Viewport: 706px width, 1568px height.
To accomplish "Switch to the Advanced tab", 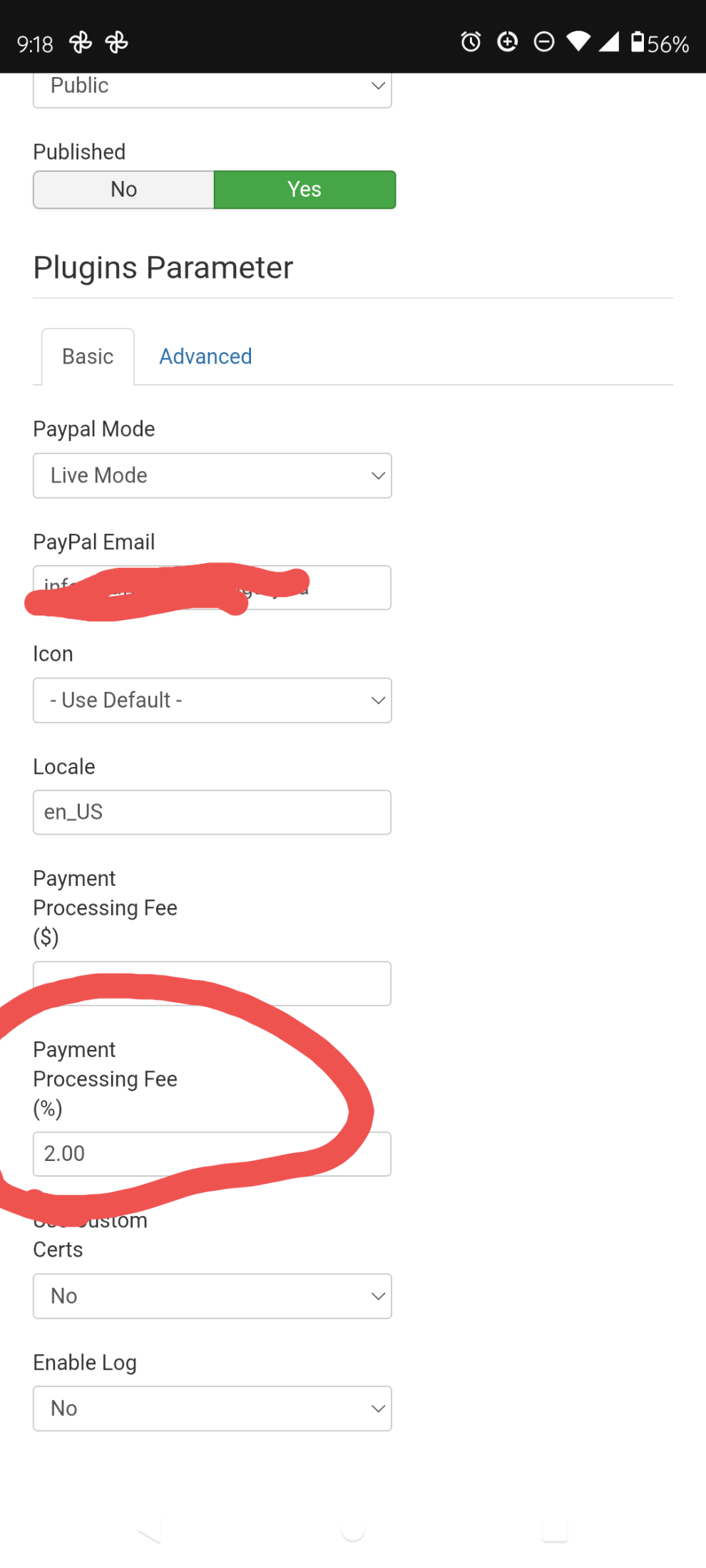I will click(205, 356).
